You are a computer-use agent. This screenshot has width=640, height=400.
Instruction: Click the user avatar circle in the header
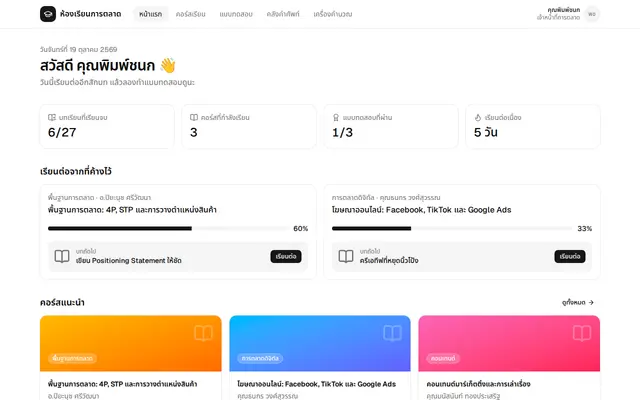pyautogui.click(x=592, y=14)
